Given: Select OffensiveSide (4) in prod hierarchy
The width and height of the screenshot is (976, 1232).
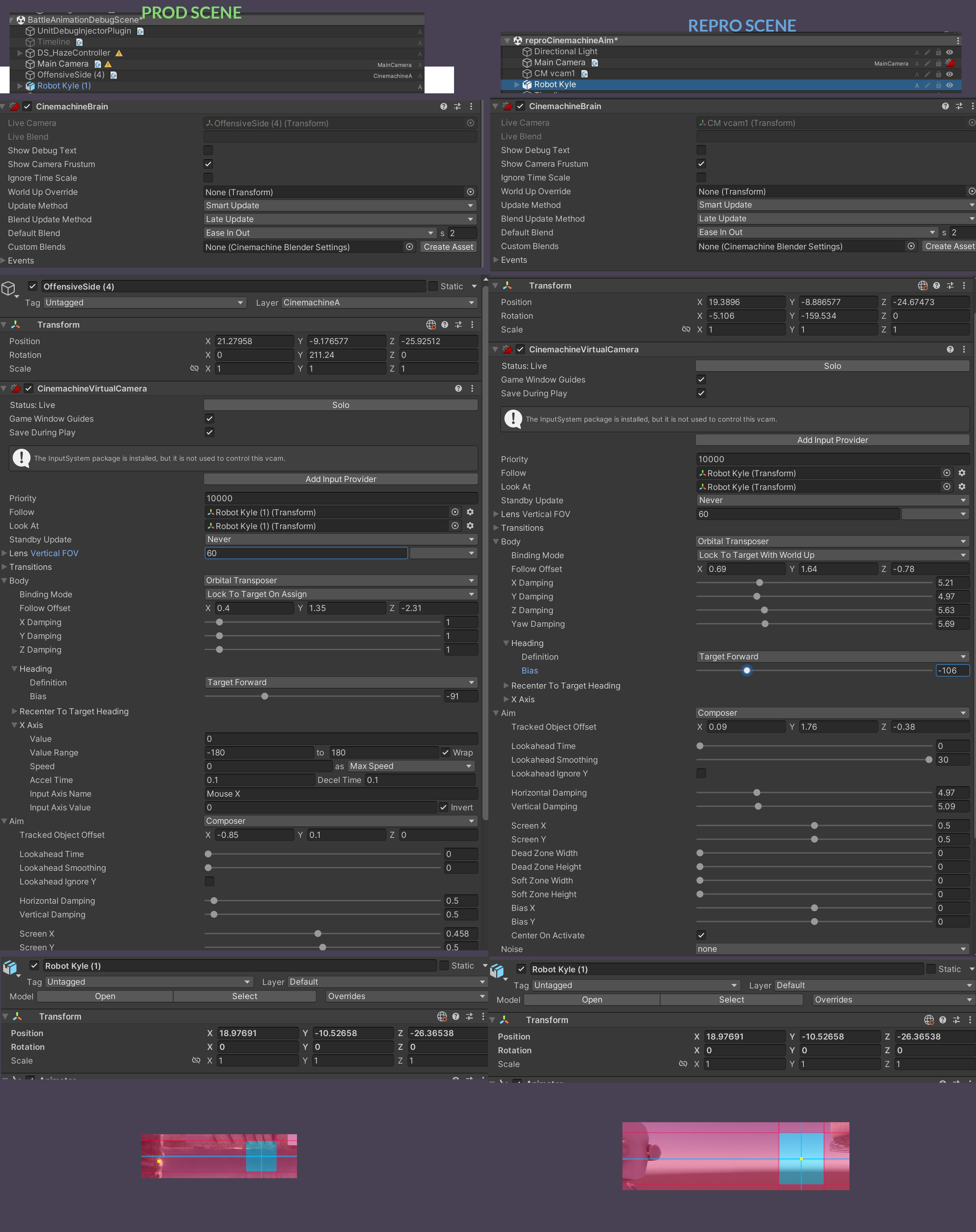Looking at the screenshot, I should 71,75.
